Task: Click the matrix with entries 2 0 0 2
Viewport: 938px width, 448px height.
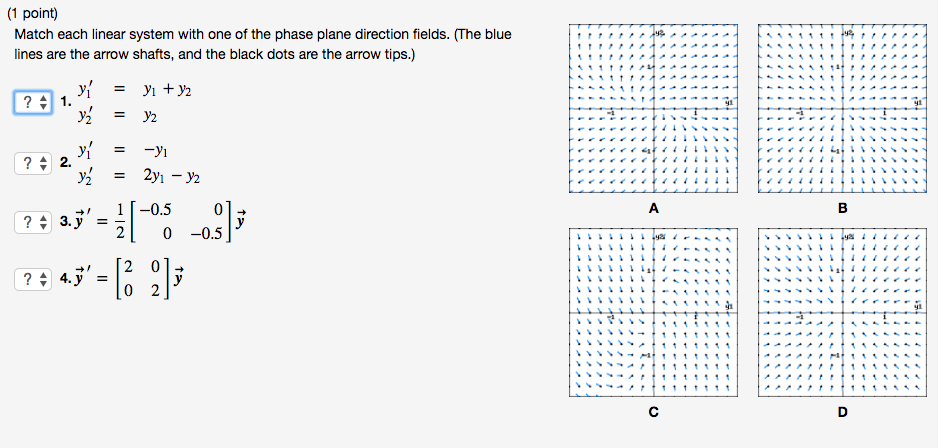Action: (142, 279)
